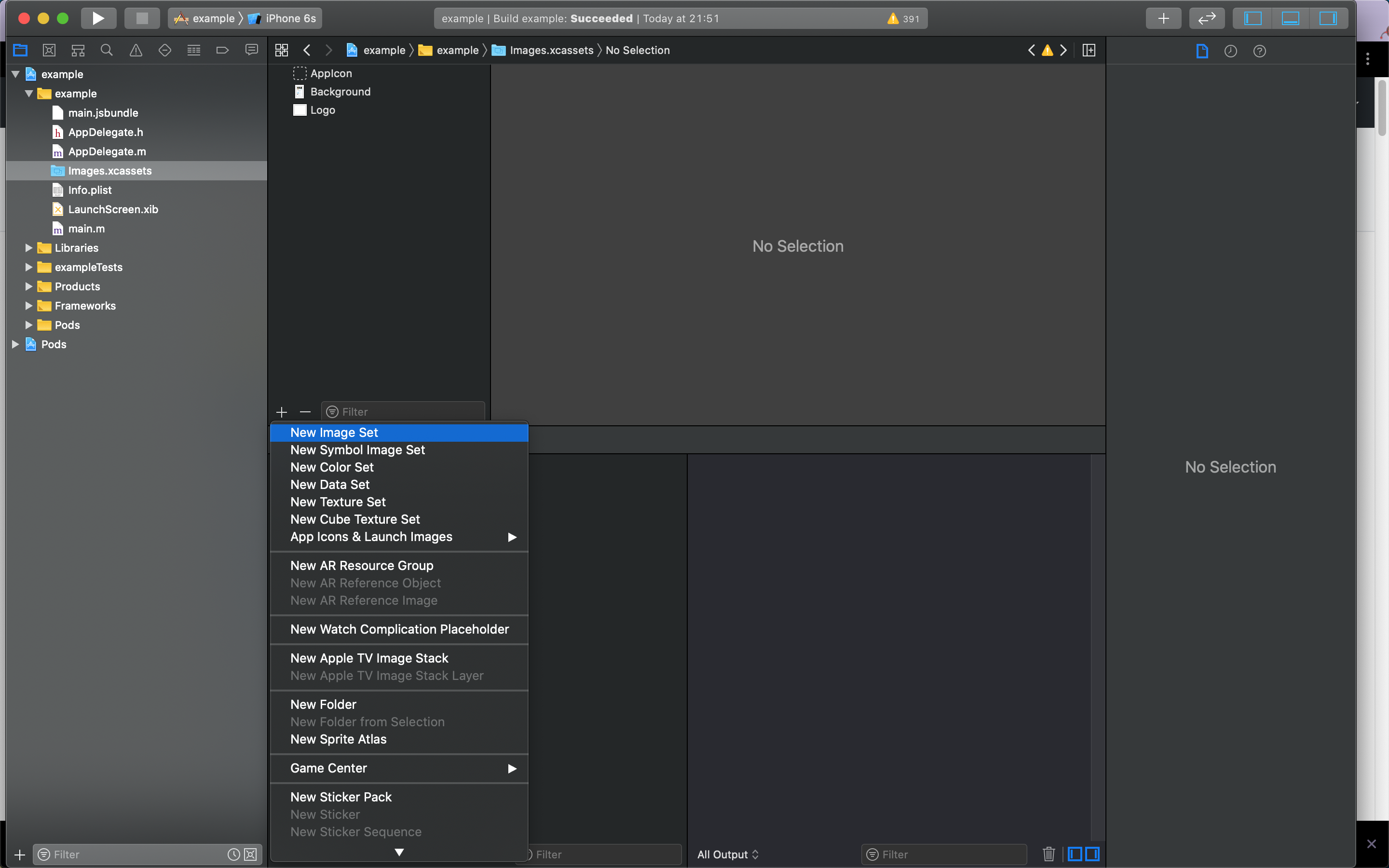Screen dimensions: 1389x868
Task: Open the Source Control navigator icon
Action: (x=49, y=51)
